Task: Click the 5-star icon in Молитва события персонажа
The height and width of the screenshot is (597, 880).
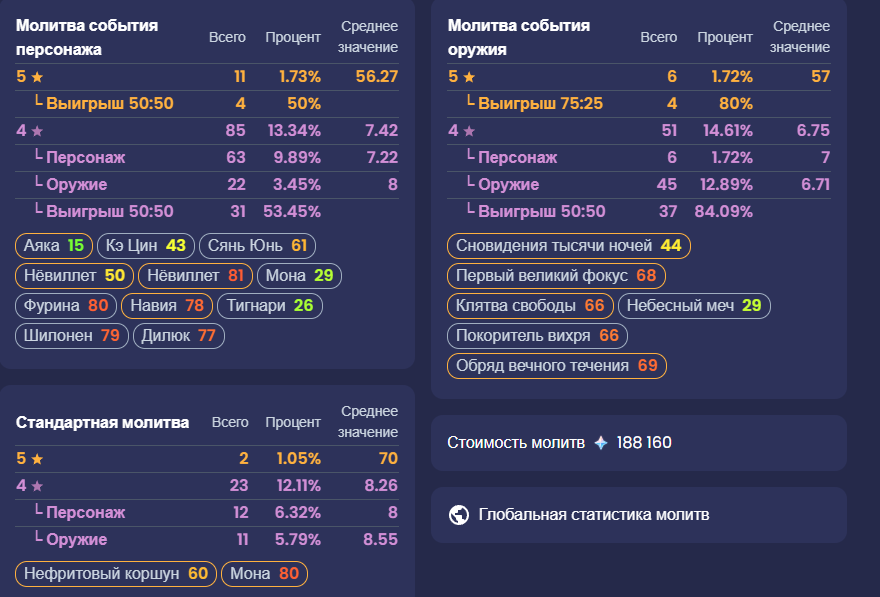Action: [37, 76]
